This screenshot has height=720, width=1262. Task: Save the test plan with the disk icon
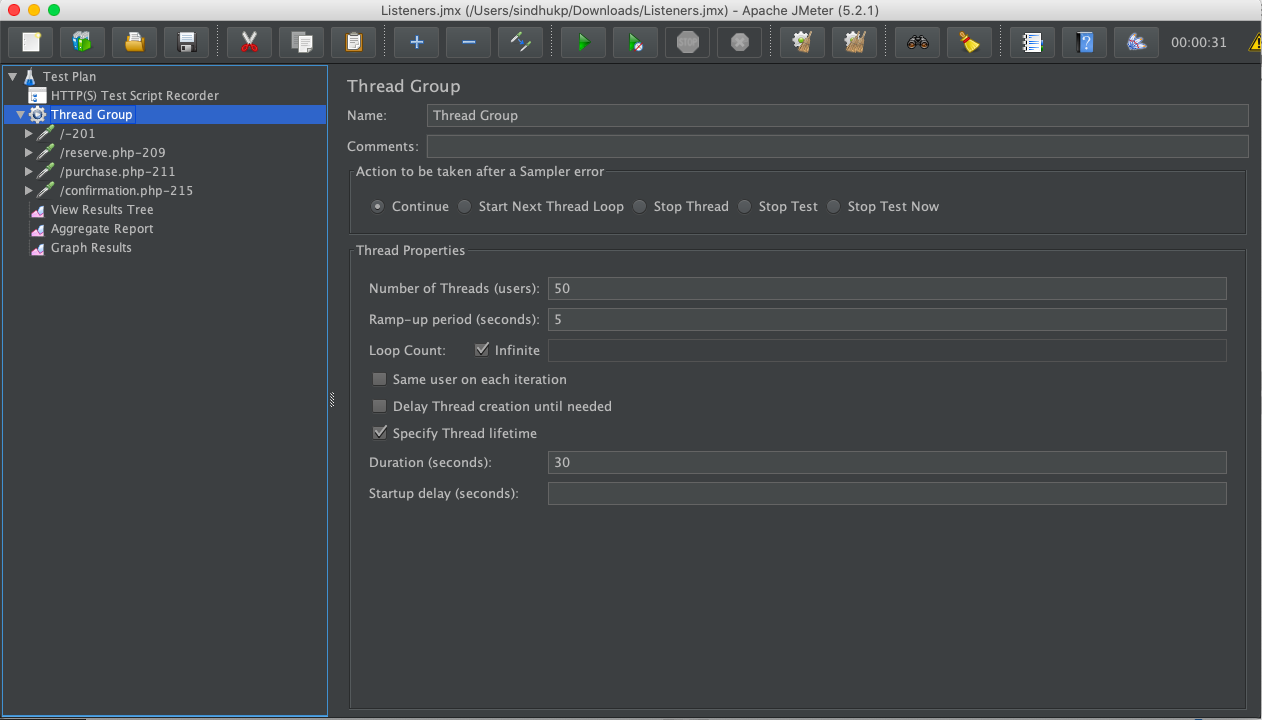187,43
